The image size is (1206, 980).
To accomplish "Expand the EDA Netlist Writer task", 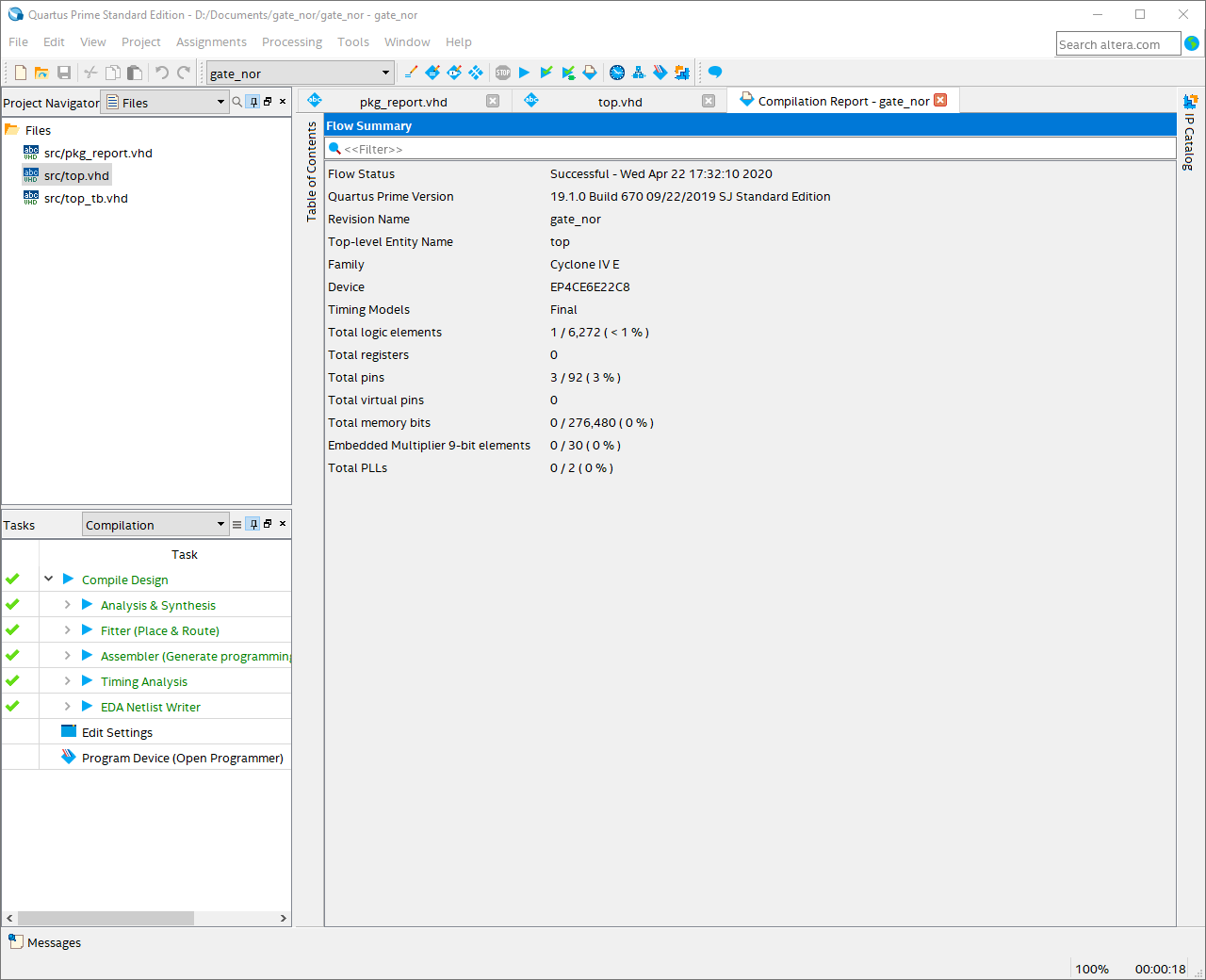I will coord(67,706).
